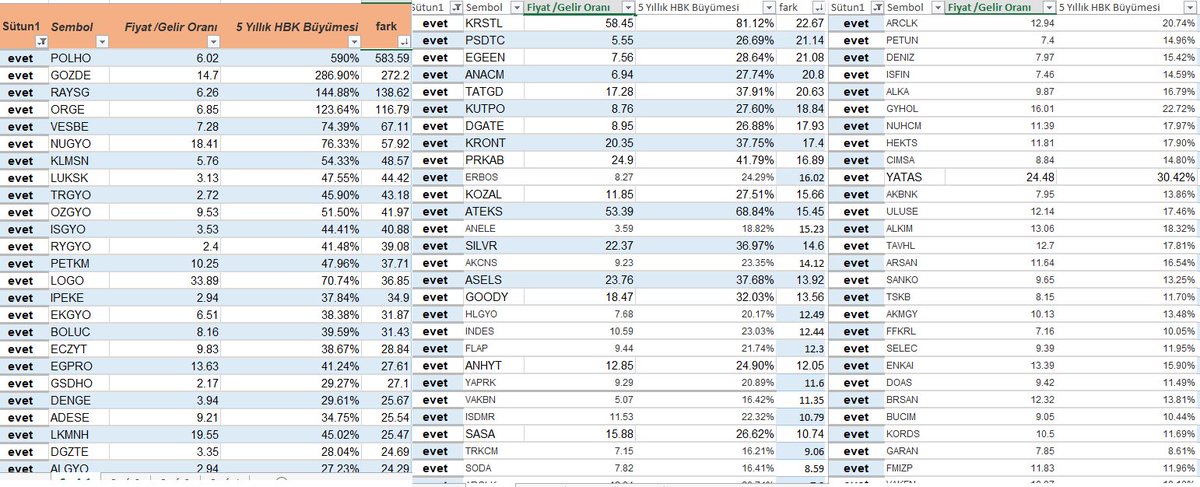This screenshot has height=487, width=1200.
Task: Open Fiyat/Gelir Oranı filter above 12.94
Action: click(1048, 7)
